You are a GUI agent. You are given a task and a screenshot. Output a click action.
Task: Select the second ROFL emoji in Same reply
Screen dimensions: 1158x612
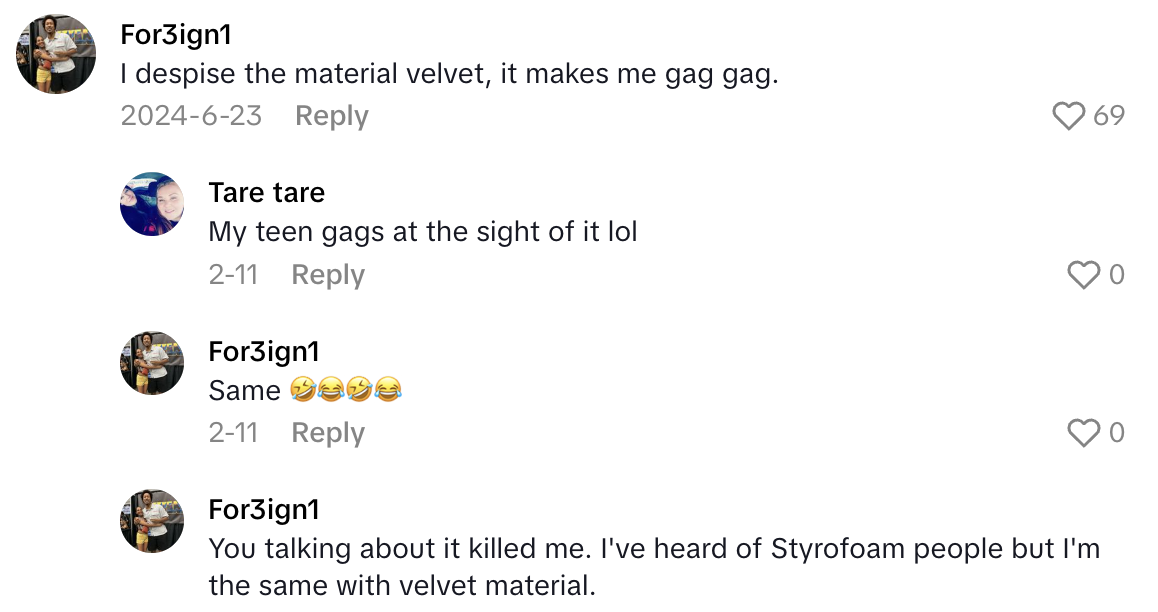(x=360, y=389)
